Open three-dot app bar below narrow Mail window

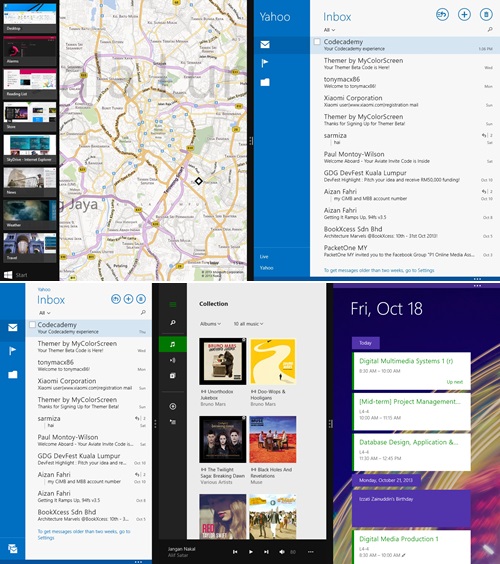point(138,562)
